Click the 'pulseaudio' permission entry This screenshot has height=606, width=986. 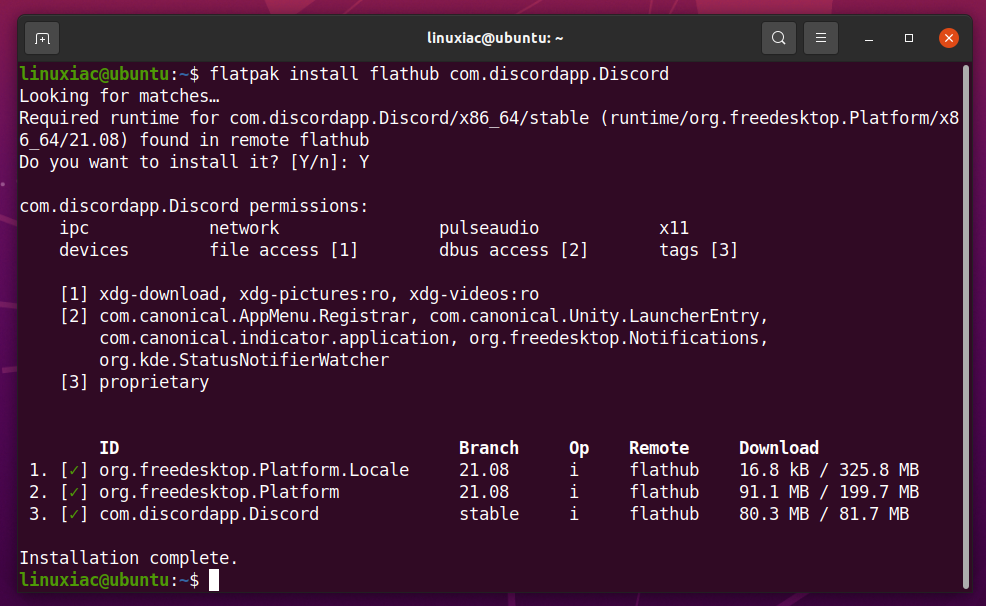point(489,228)
